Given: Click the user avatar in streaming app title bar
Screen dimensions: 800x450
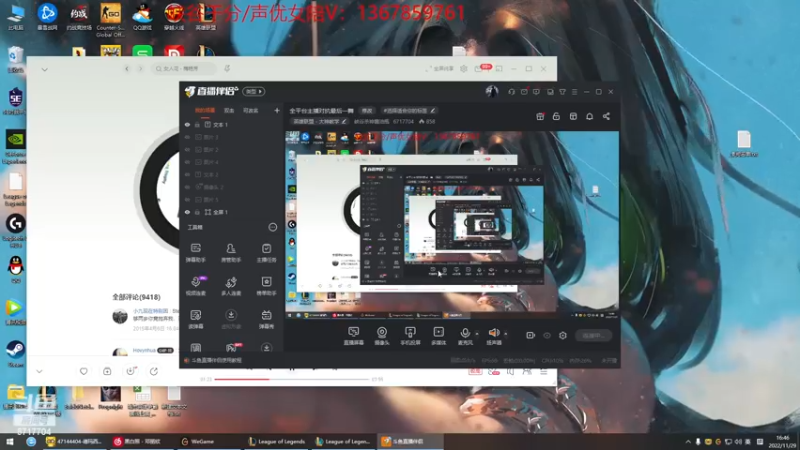Looking at the screenshot, I should pos(492,91).
